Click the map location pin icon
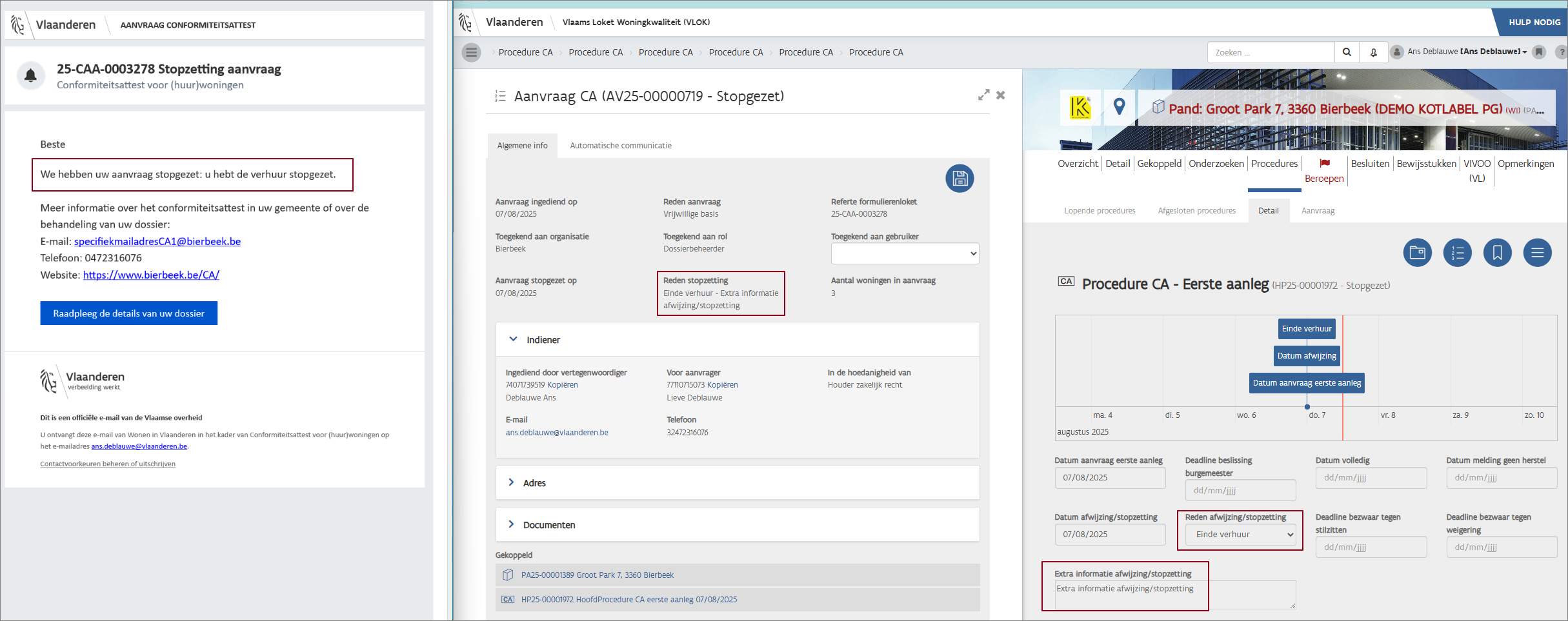 [x=1120, y=107]
